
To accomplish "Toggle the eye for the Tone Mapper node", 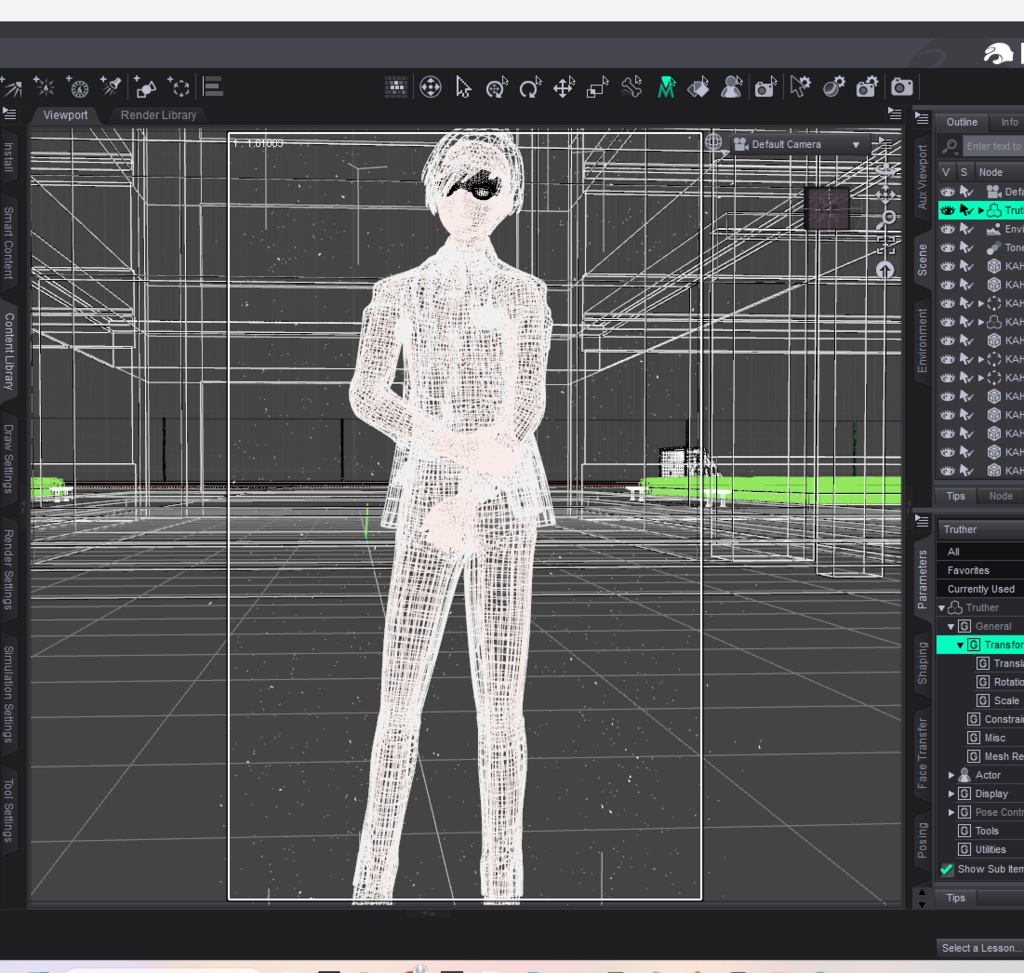I will (x=947, y=247).
